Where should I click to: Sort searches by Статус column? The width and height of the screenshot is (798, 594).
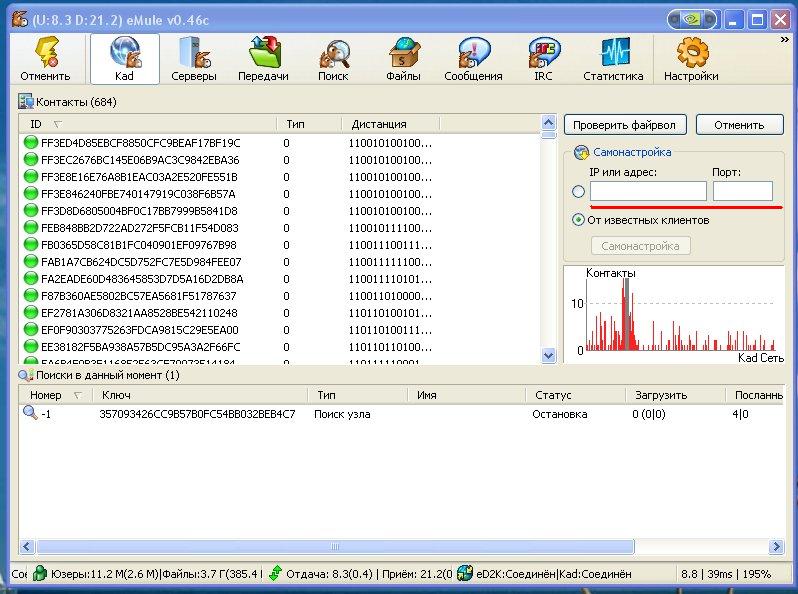(576, 395)
